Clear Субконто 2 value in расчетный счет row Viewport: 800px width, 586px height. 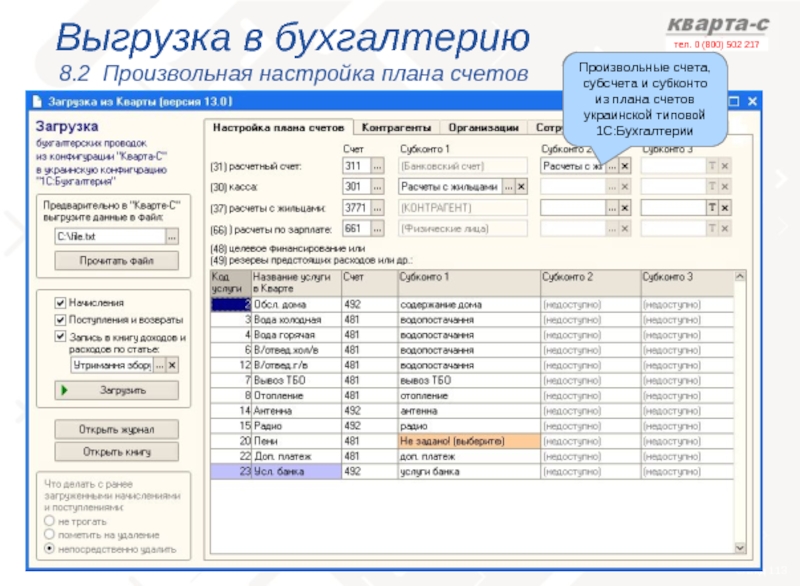coord(624,166)
